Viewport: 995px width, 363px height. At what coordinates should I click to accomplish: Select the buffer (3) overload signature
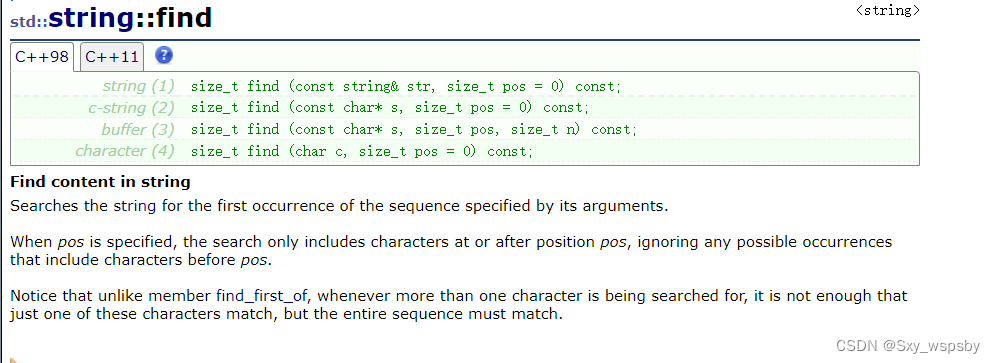(414, 129)
